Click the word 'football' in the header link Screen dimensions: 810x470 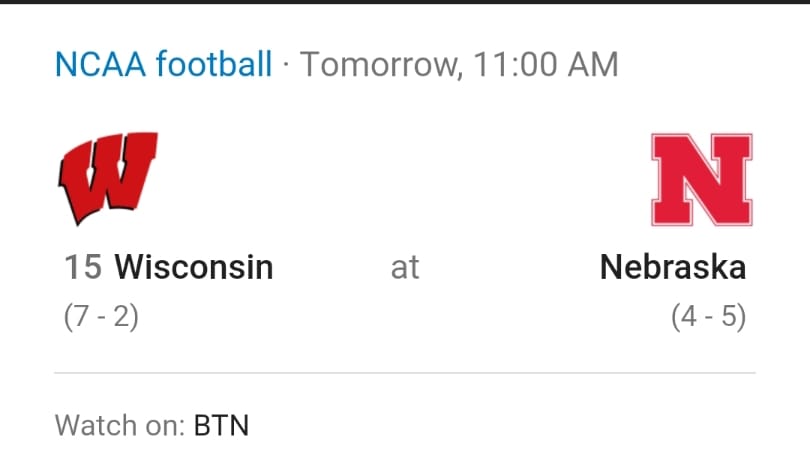pyautogui.click(x=214, y=64)
